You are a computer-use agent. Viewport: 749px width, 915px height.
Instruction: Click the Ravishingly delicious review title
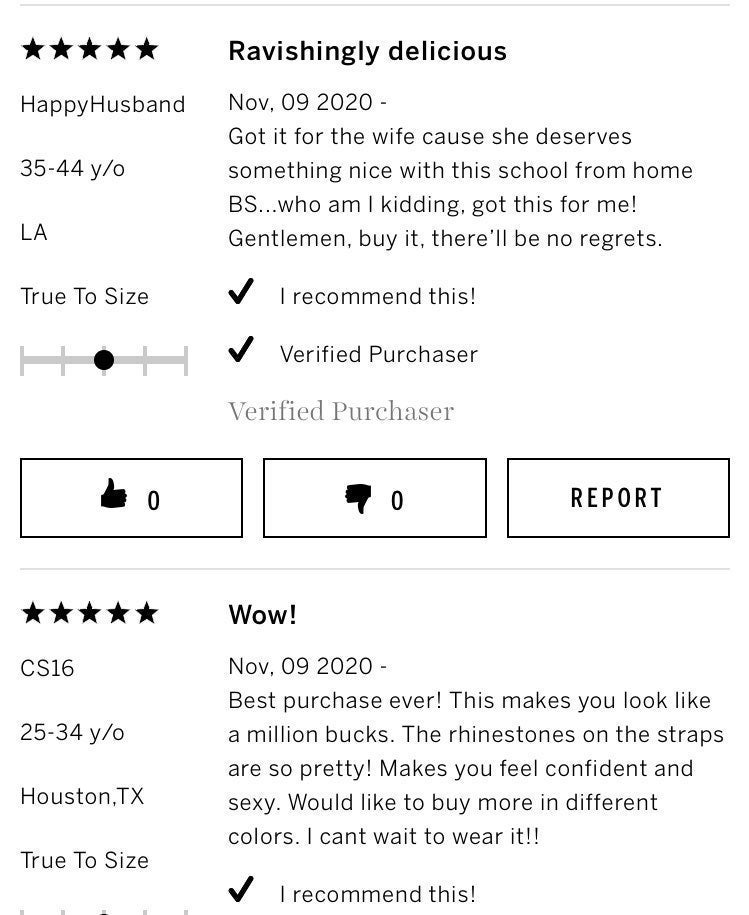click(368, 51)
